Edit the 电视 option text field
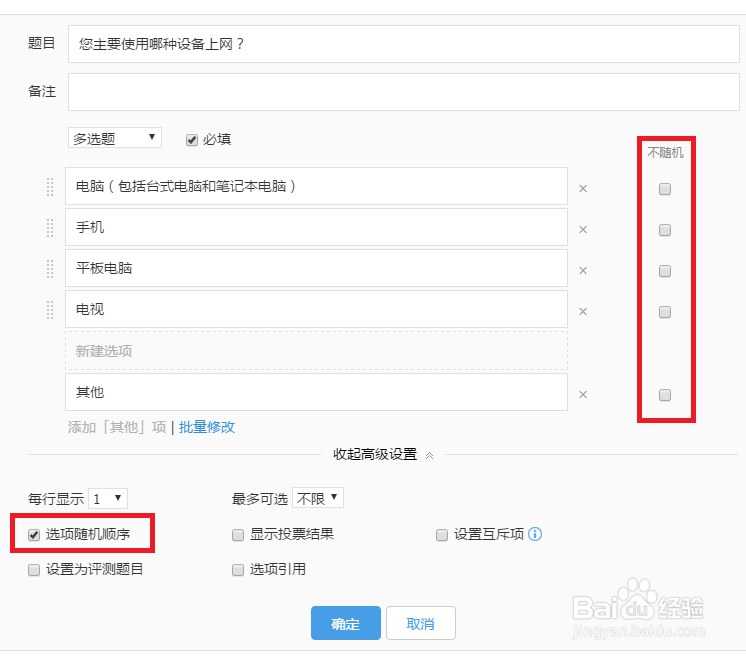The image size is (746, 657). (x=316, y=309)
